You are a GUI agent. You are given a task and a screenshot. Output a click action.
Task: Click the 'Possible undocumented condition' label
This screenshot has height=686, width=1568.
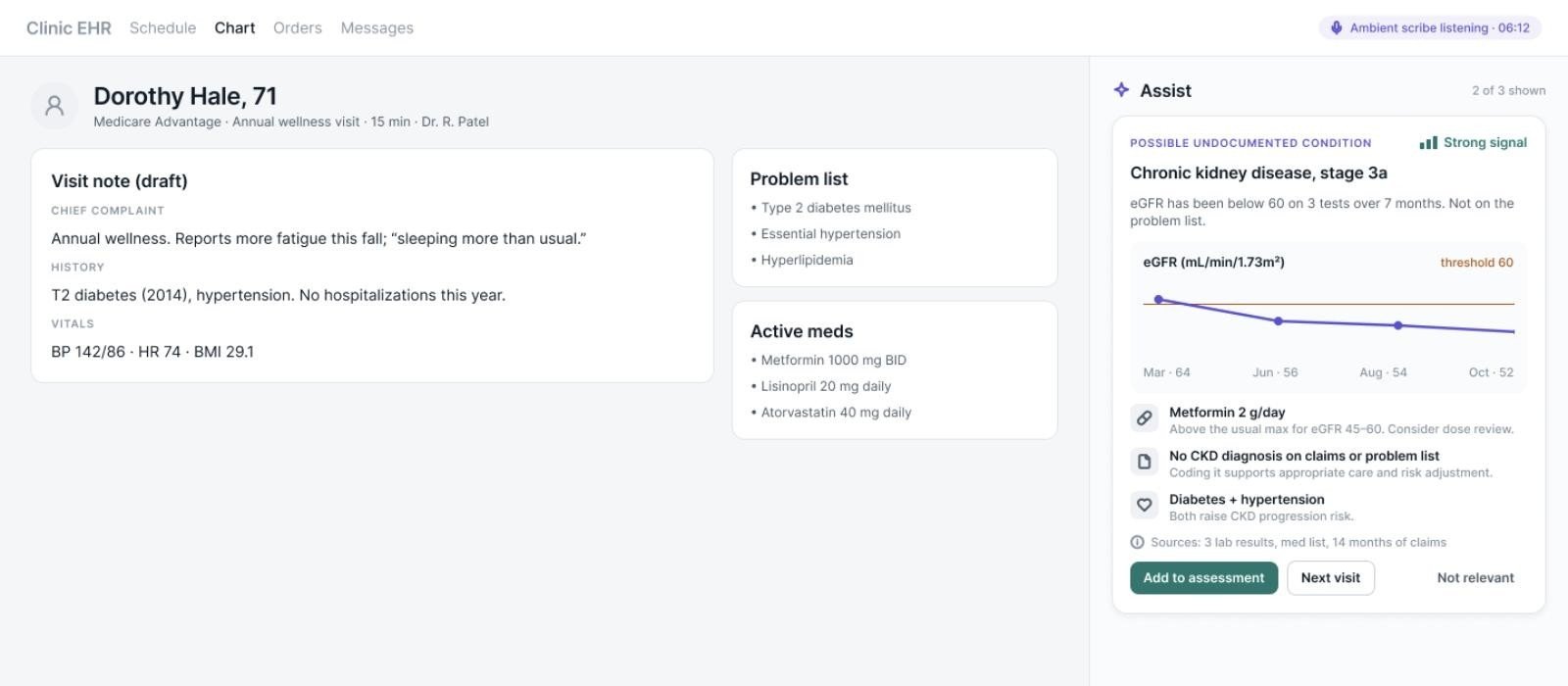tap(1250, 143)
